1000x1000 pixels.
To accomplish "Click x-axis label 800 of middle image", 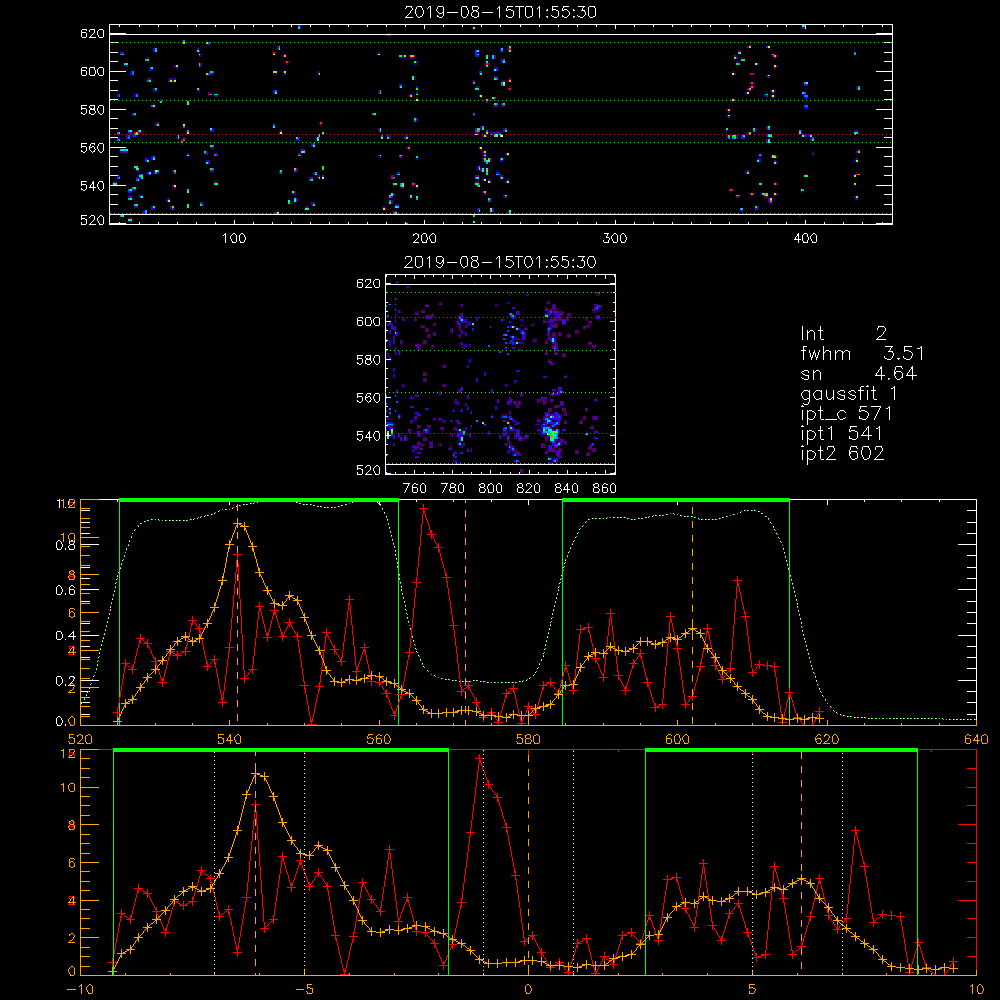I will tap(490, 489).
